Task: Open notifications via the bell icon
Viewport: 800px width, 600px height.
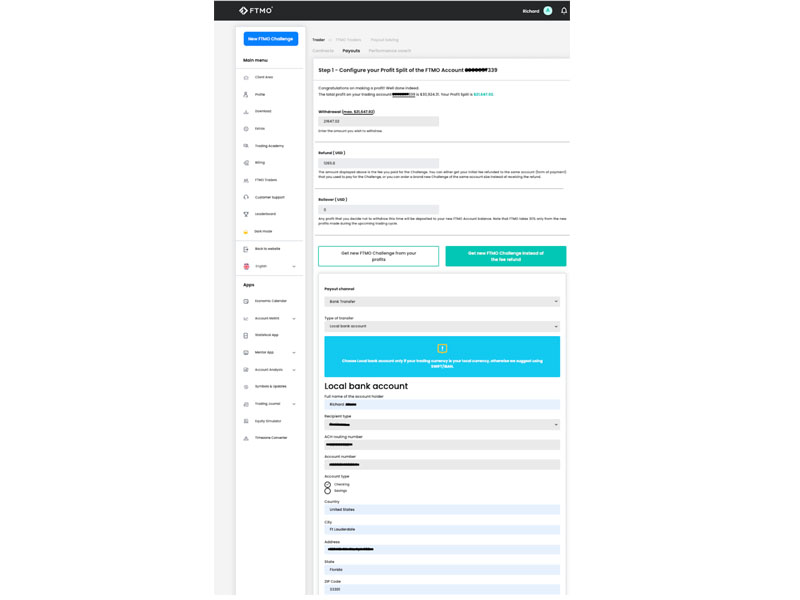Action: (x=564, y=11)
